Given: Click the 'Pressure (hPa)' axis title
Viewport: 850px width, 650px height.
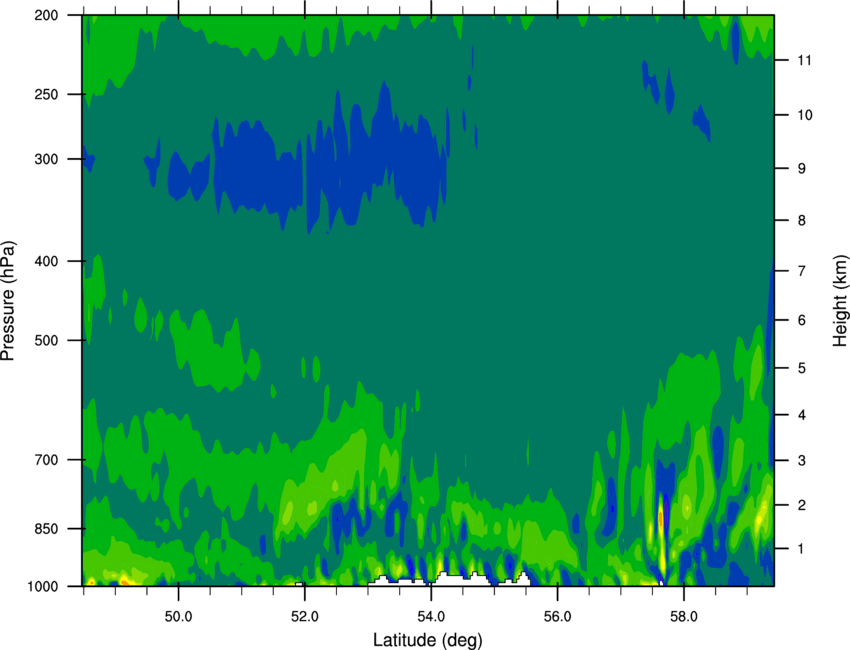Looking at the screenshot, I should (8, 301).
